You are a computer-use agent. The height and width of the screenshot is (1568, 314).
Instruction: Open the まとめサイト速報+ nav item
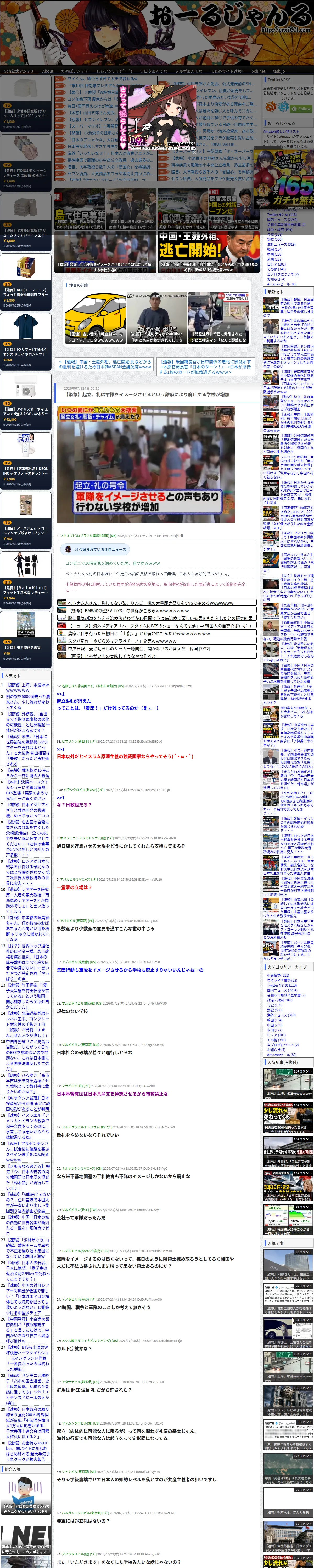click(x=227, y=71)
